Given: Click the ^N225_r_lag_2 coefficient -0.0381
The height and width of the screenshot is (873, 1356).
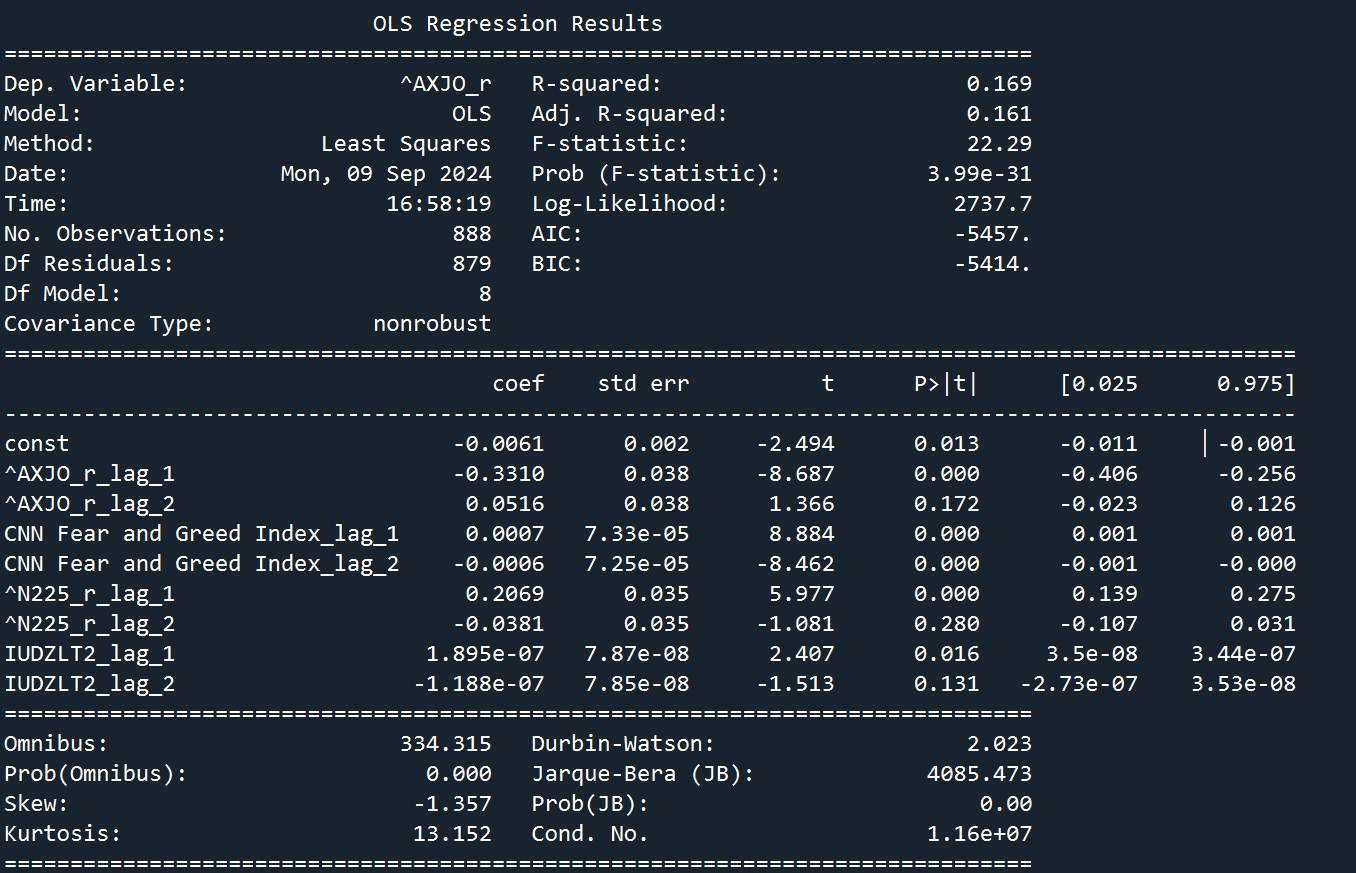Looking at the screenshot, I should [x=498, y=624].
